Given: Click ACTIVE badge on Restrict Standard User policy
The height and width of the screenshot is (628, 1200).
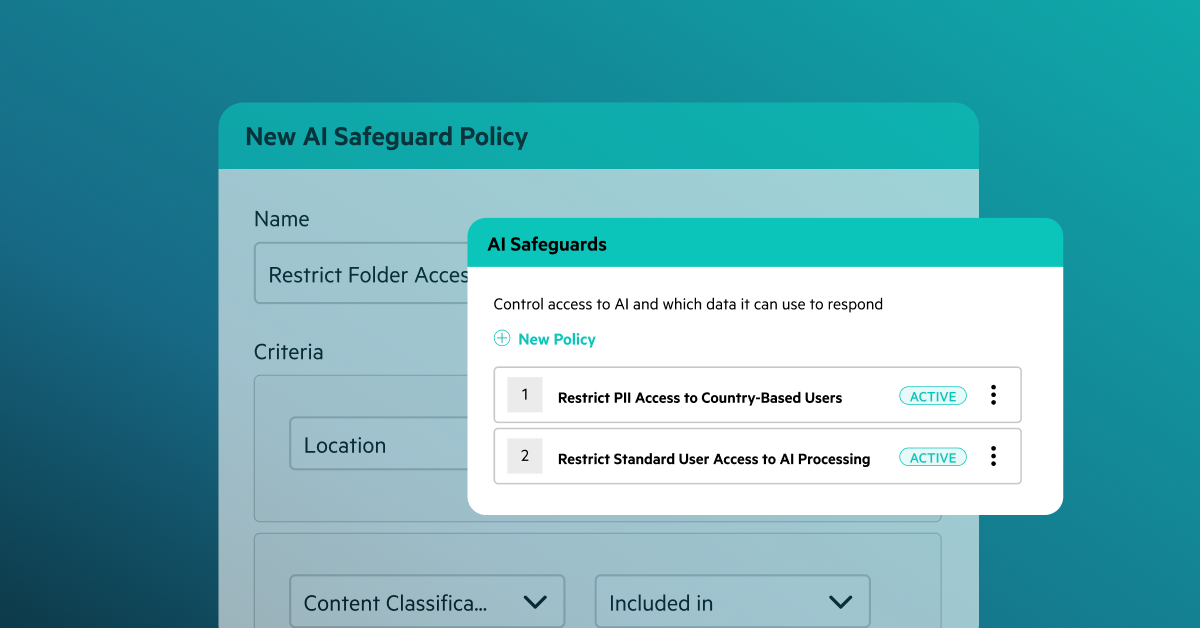Looking at the screenshot, I should pos(933,458).
